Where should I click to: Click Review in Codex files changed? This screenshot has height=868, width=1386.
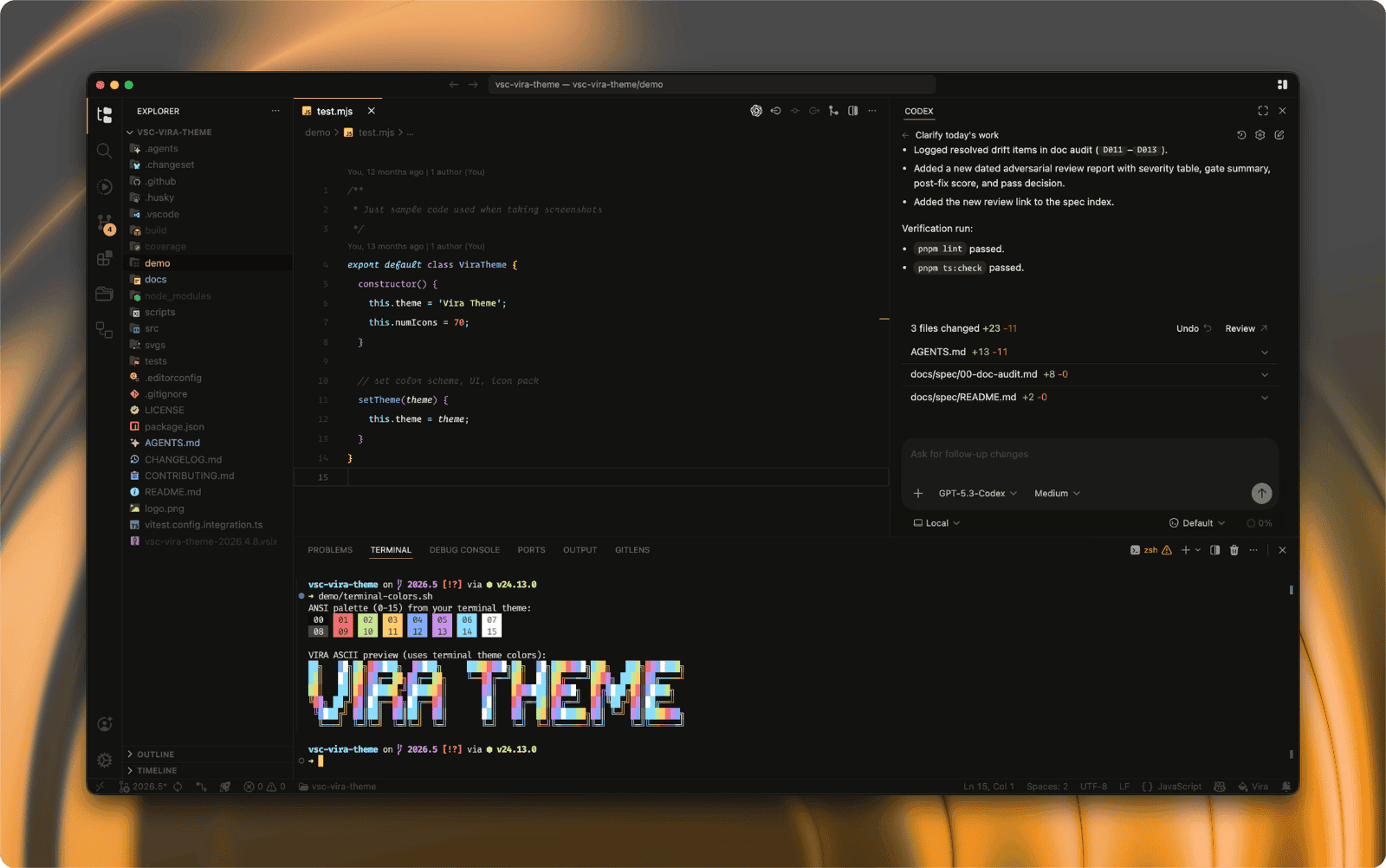[x=1247, y=328]
